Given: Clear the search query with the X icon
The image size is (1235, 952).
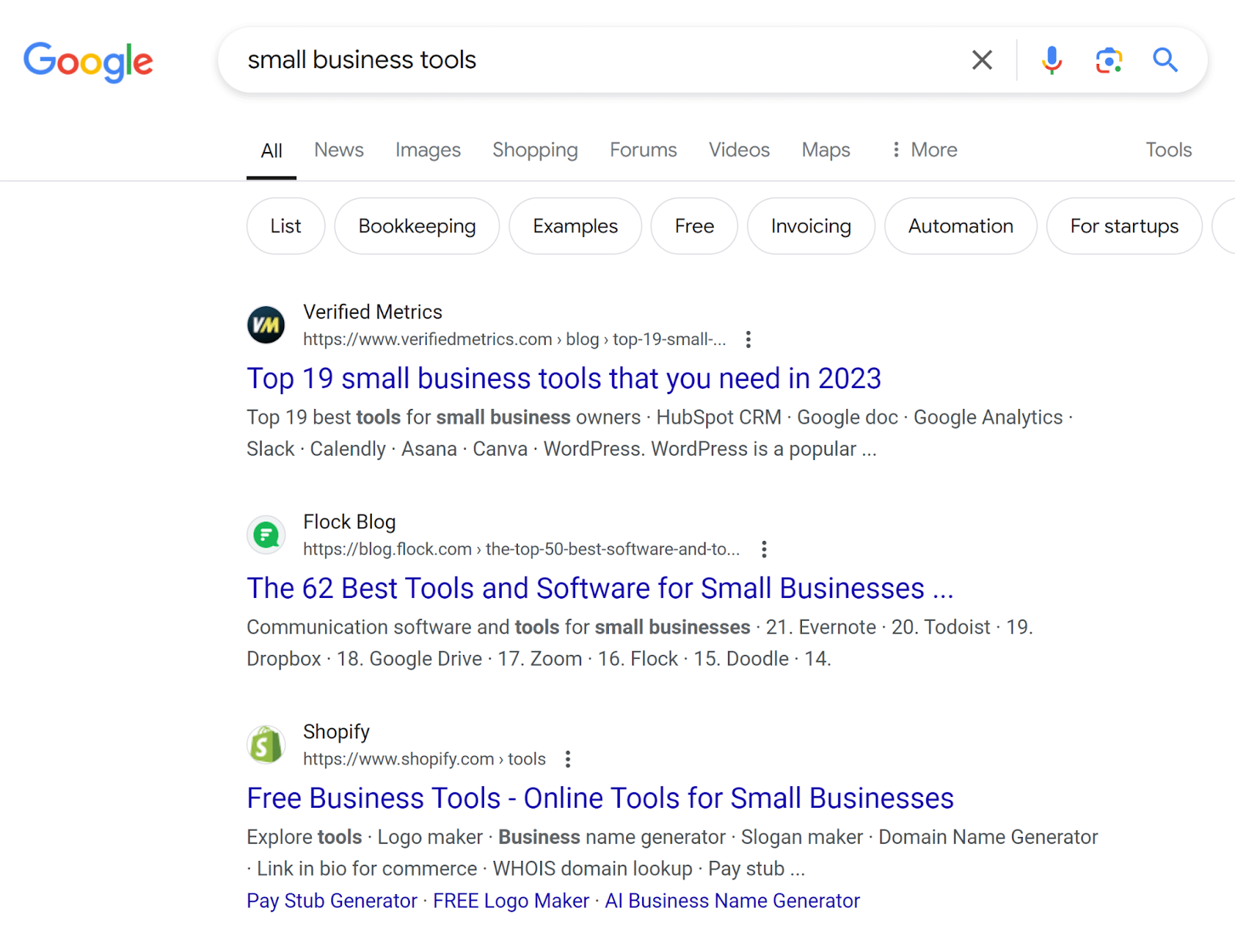Looking at the screenshot, I should (981, 59).
